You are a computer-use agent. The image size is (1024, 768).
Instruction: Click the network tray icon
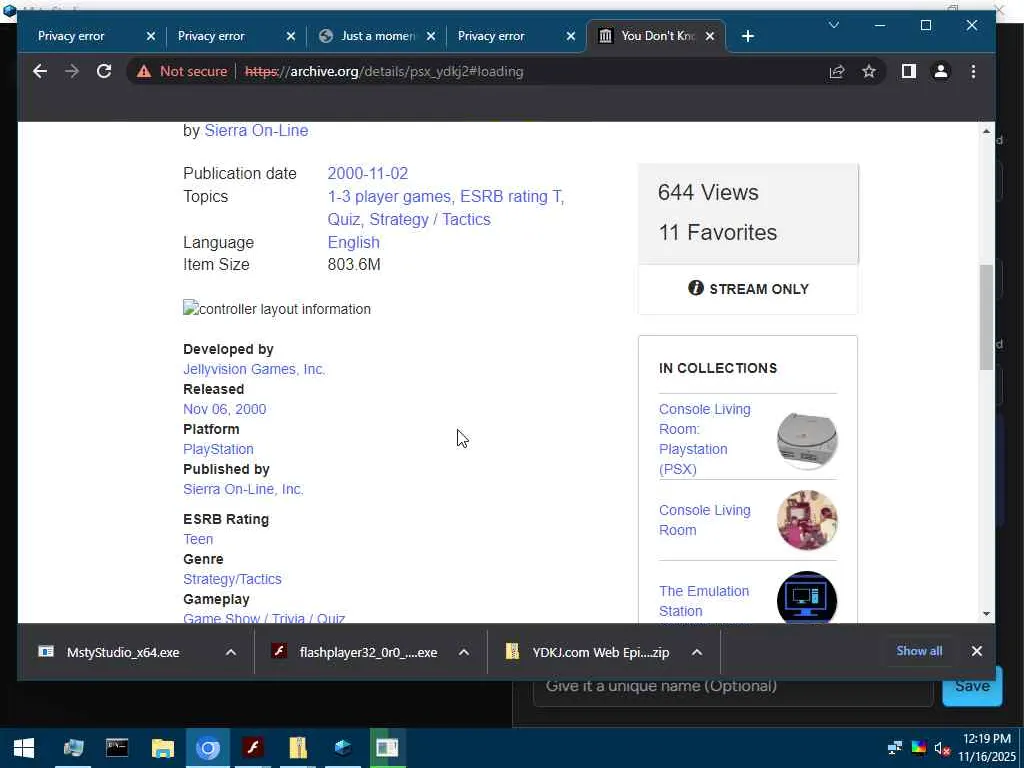click(x=895, y=748)
